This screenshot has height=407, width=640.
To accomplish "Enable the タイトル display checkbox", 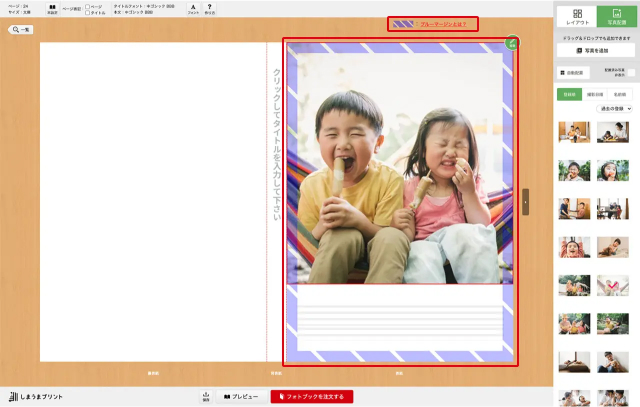I will [x=87, y=13].
